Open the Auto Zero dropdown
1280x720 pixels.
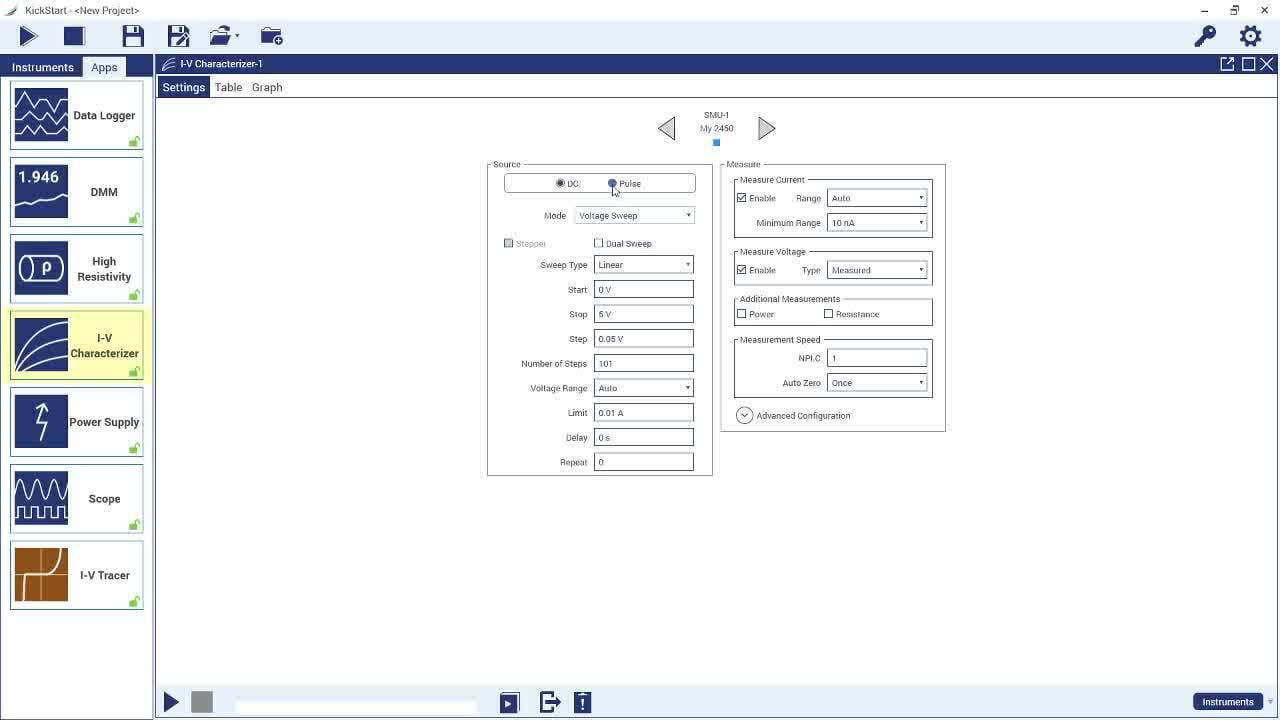[876, 382]
